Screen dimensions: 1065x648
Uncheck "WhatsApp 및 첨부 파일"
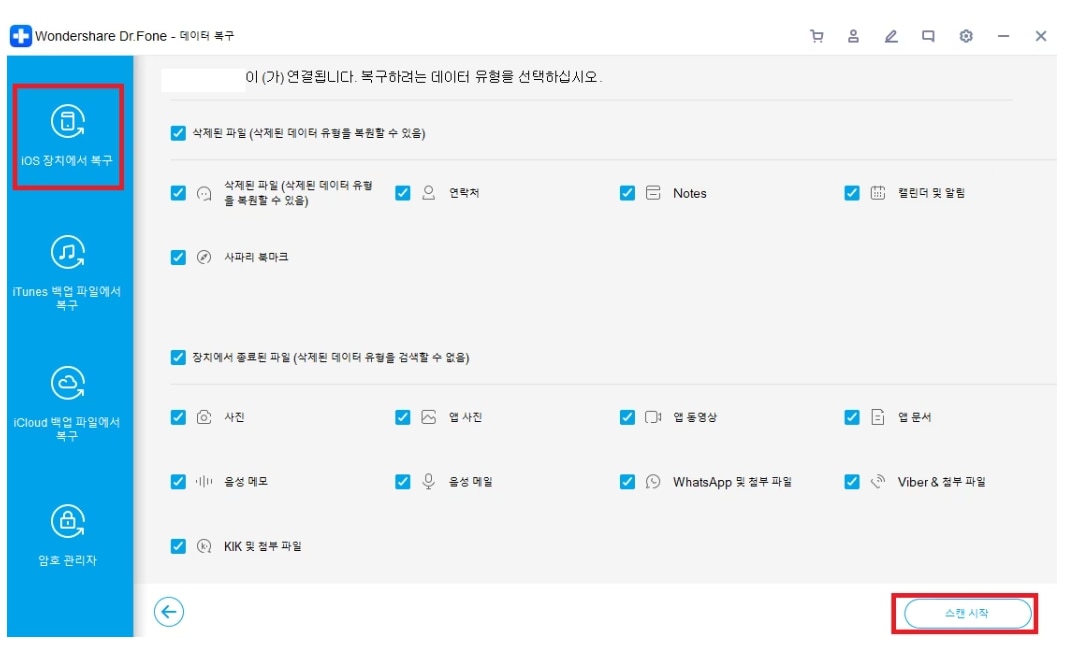[627, 480]
